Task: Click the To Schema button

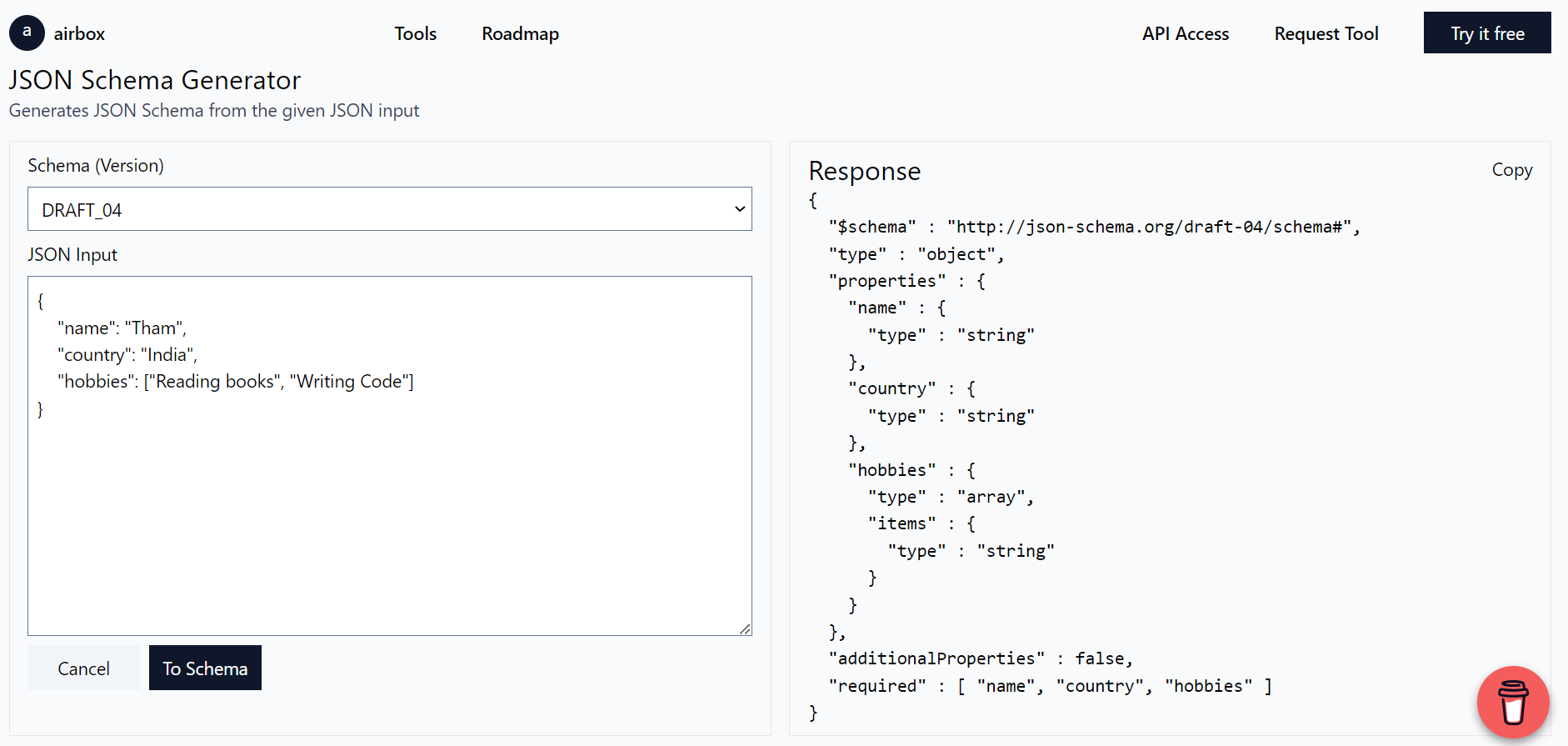Action: tap(205, 668)
